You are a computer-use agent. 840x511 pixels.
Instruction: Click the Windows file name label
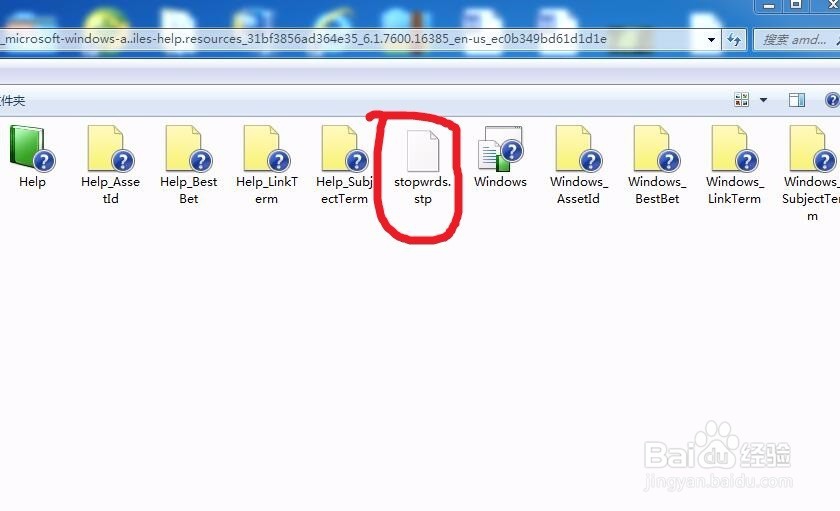pyautogui.click(x=500, y=182)
